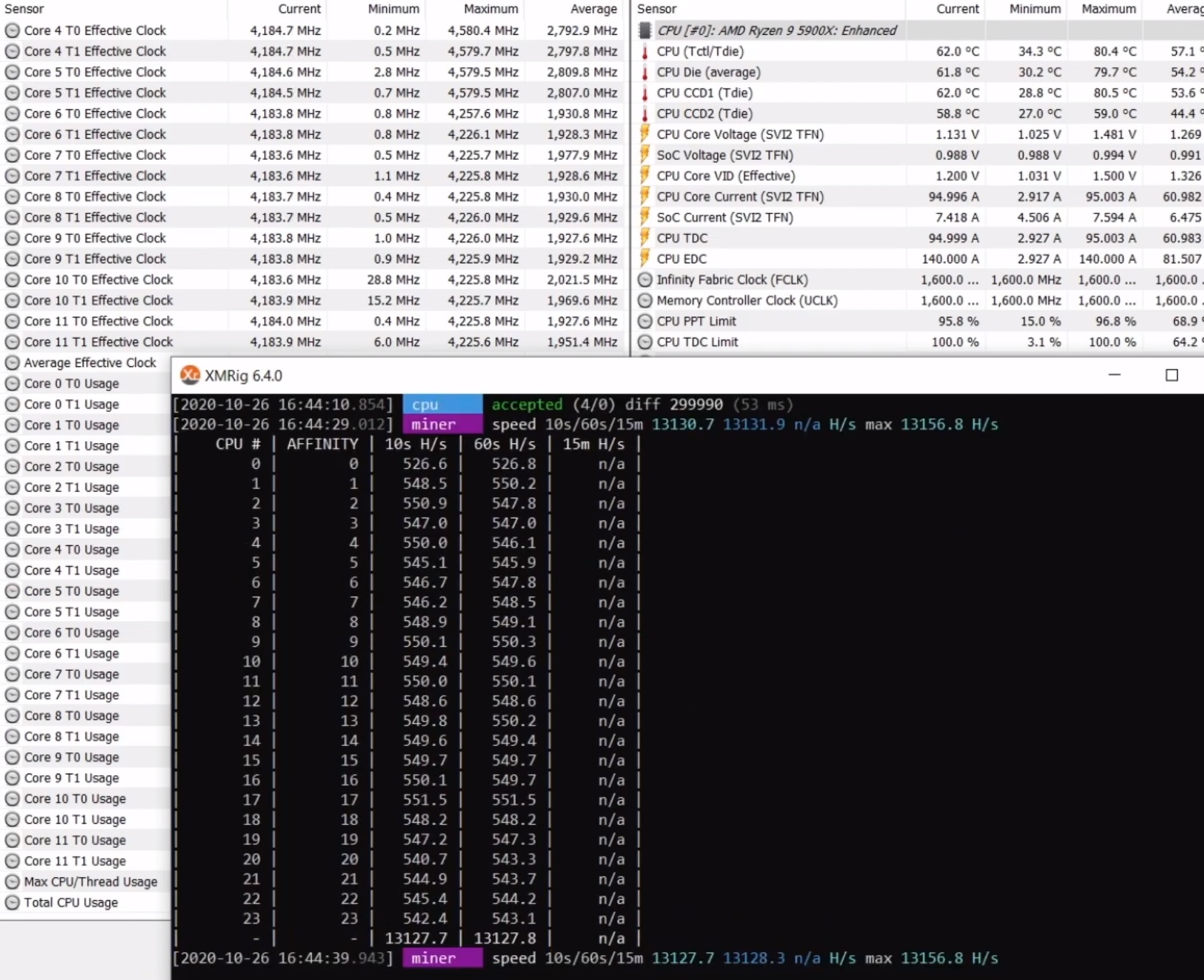The image size is (1204, 980).
Task: Click the lightning icon for SoC Current
Action: 645,217
